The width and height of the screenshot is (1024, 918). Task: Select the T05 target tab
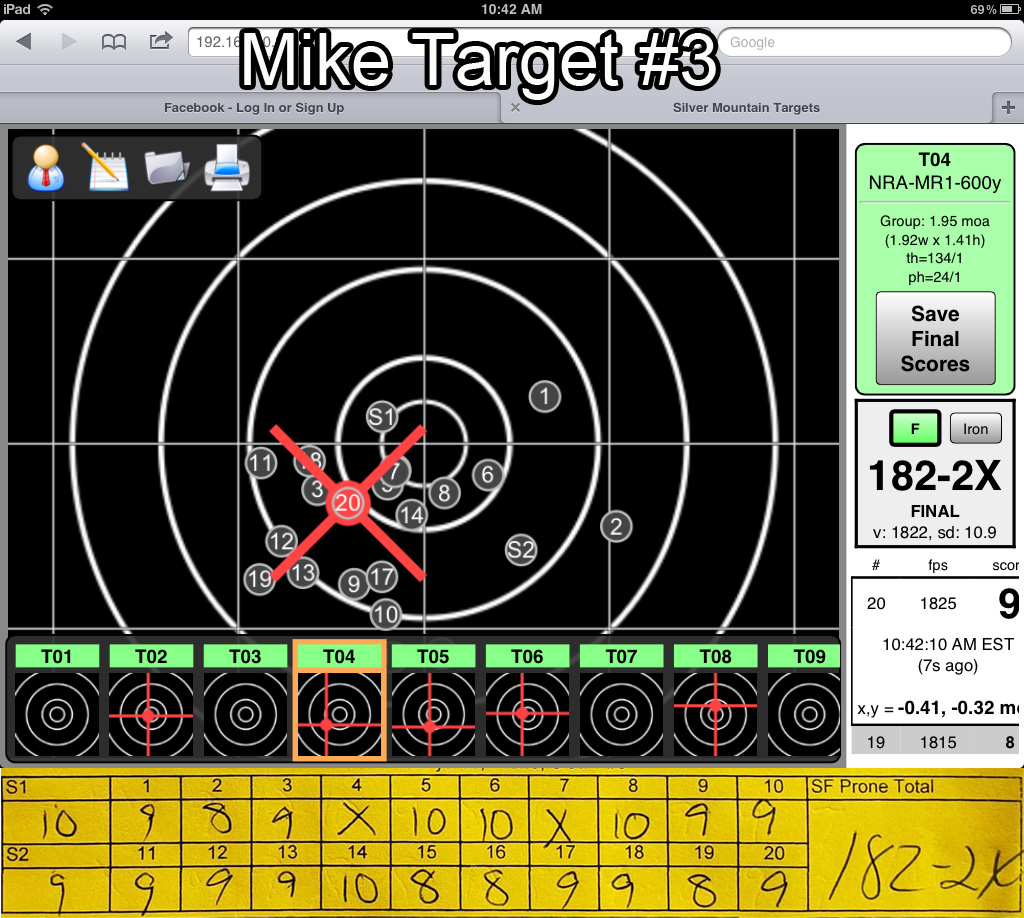(x=433, y=656)
